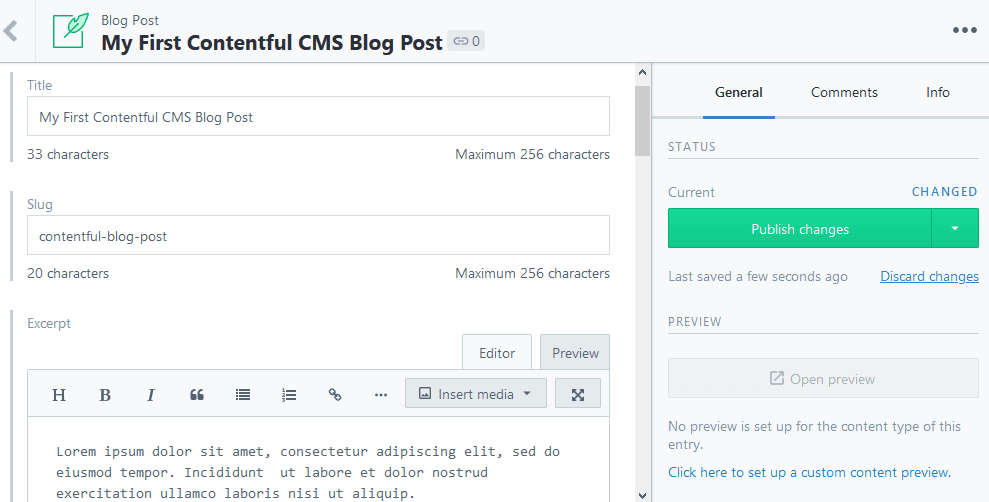989x502 pixels.
Task: Open the three-dots entry actions menu
Action: point(964,30)
